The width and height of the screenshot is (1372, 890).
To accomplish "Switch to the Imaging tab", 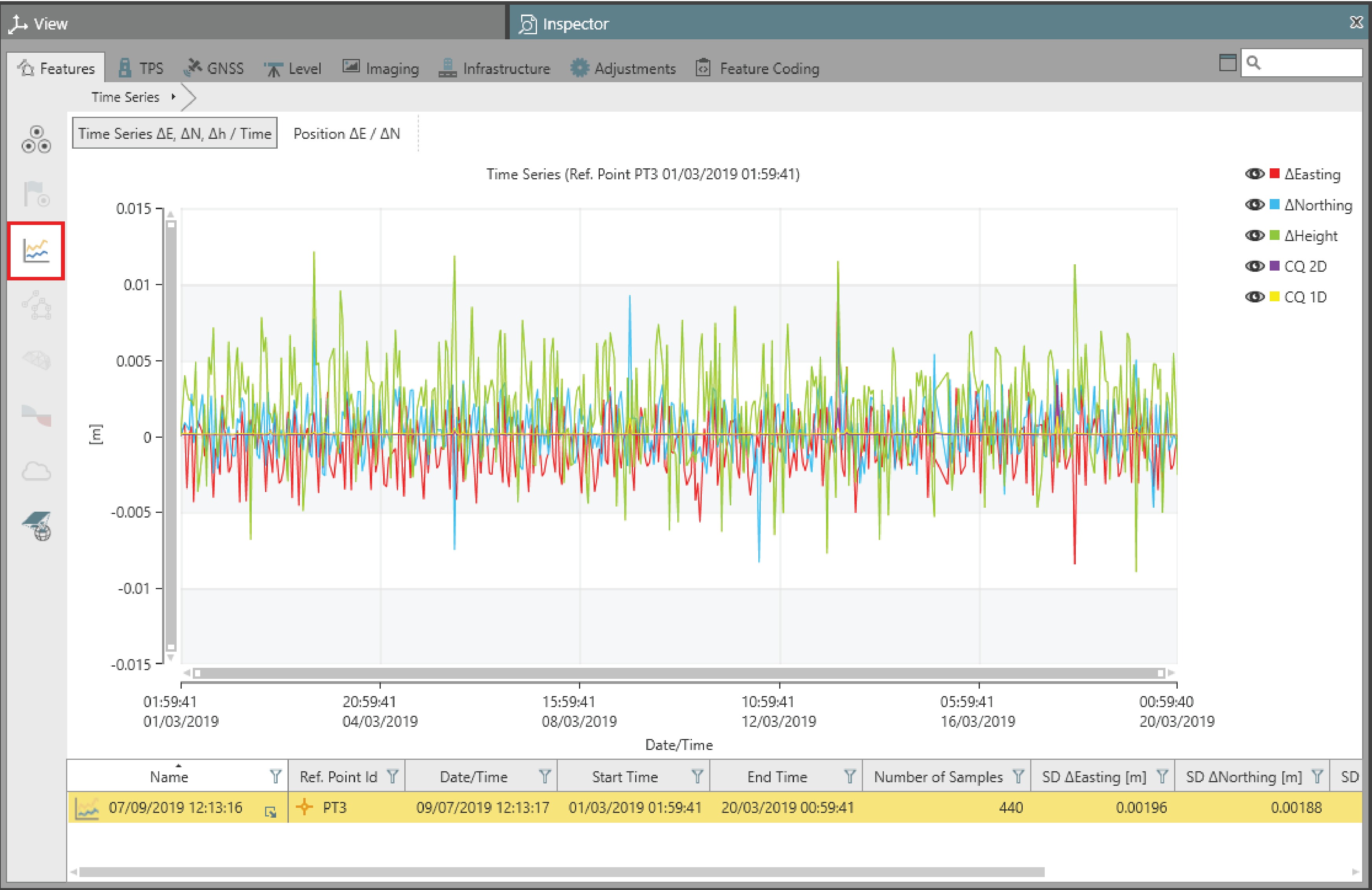I will [380, 68].
